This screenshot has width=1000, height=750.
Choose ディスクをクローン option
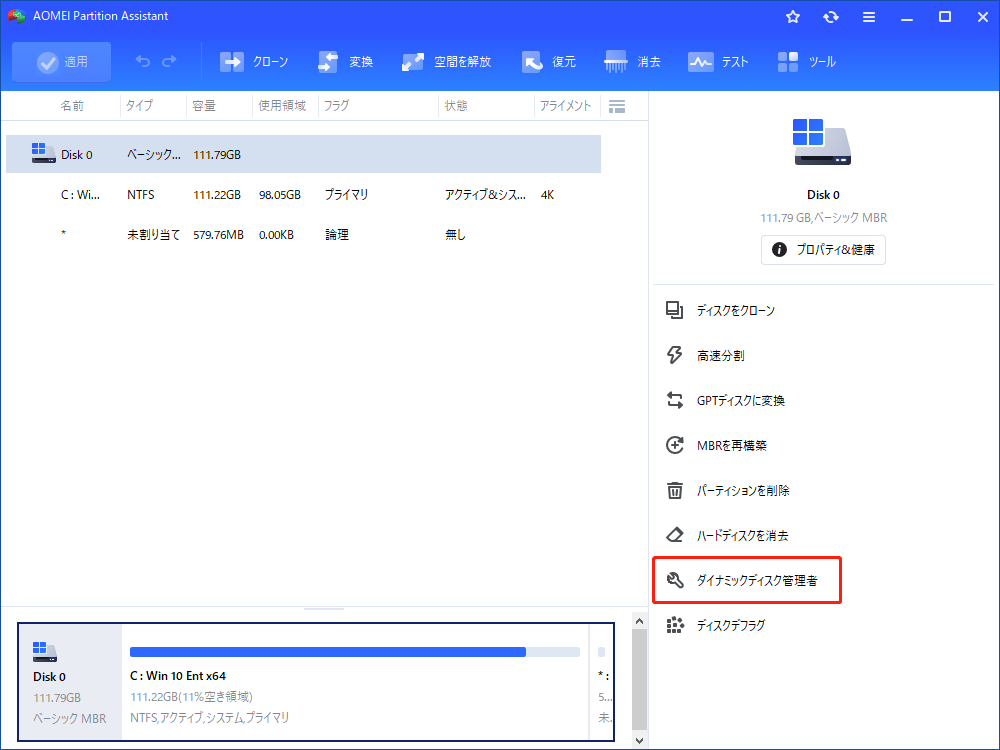(x=721, y=311)
